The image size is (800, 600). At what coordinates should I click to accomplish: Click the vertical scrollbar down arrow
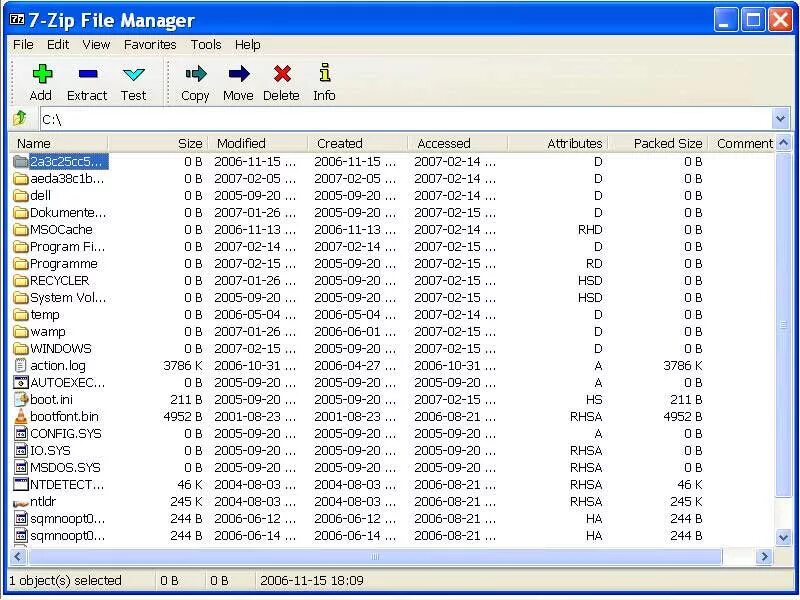pyautogui.click(x=784, y=537)
